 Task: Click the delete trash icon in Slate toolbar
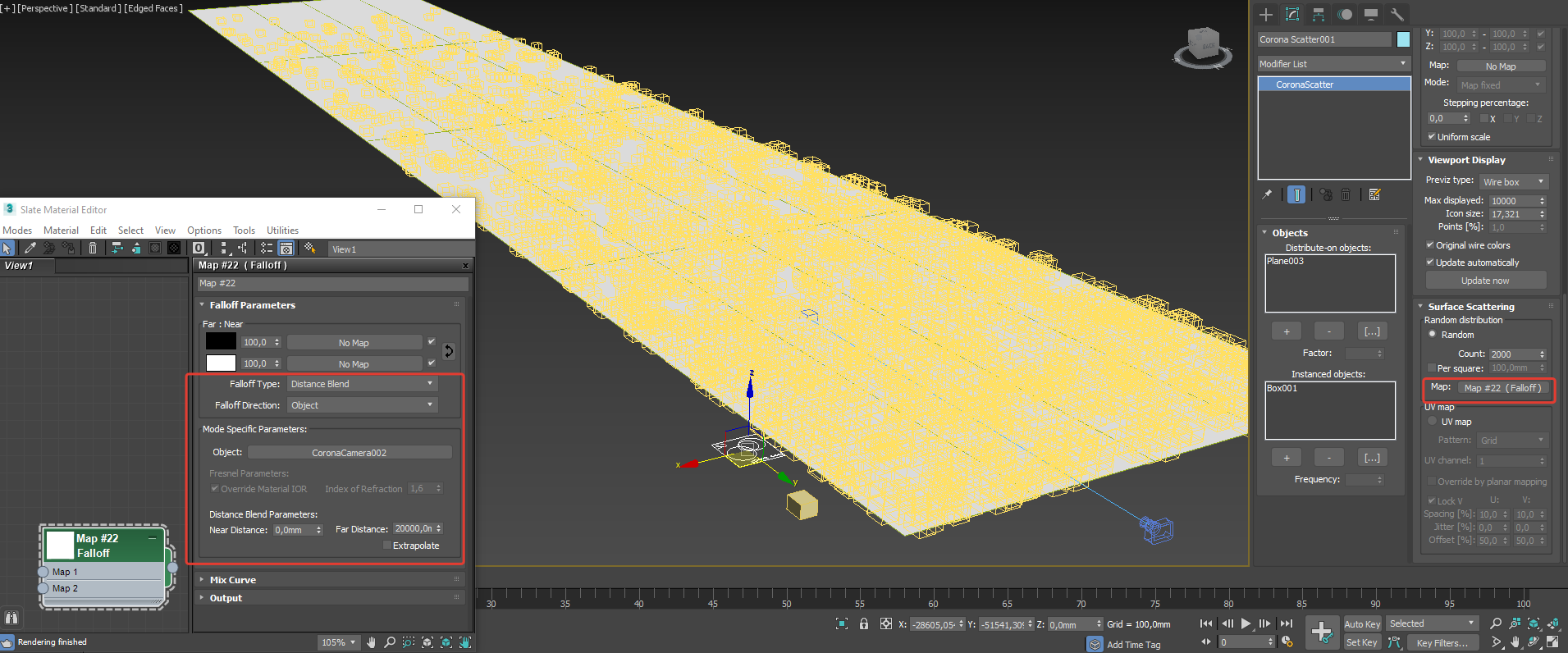(93, 248)
